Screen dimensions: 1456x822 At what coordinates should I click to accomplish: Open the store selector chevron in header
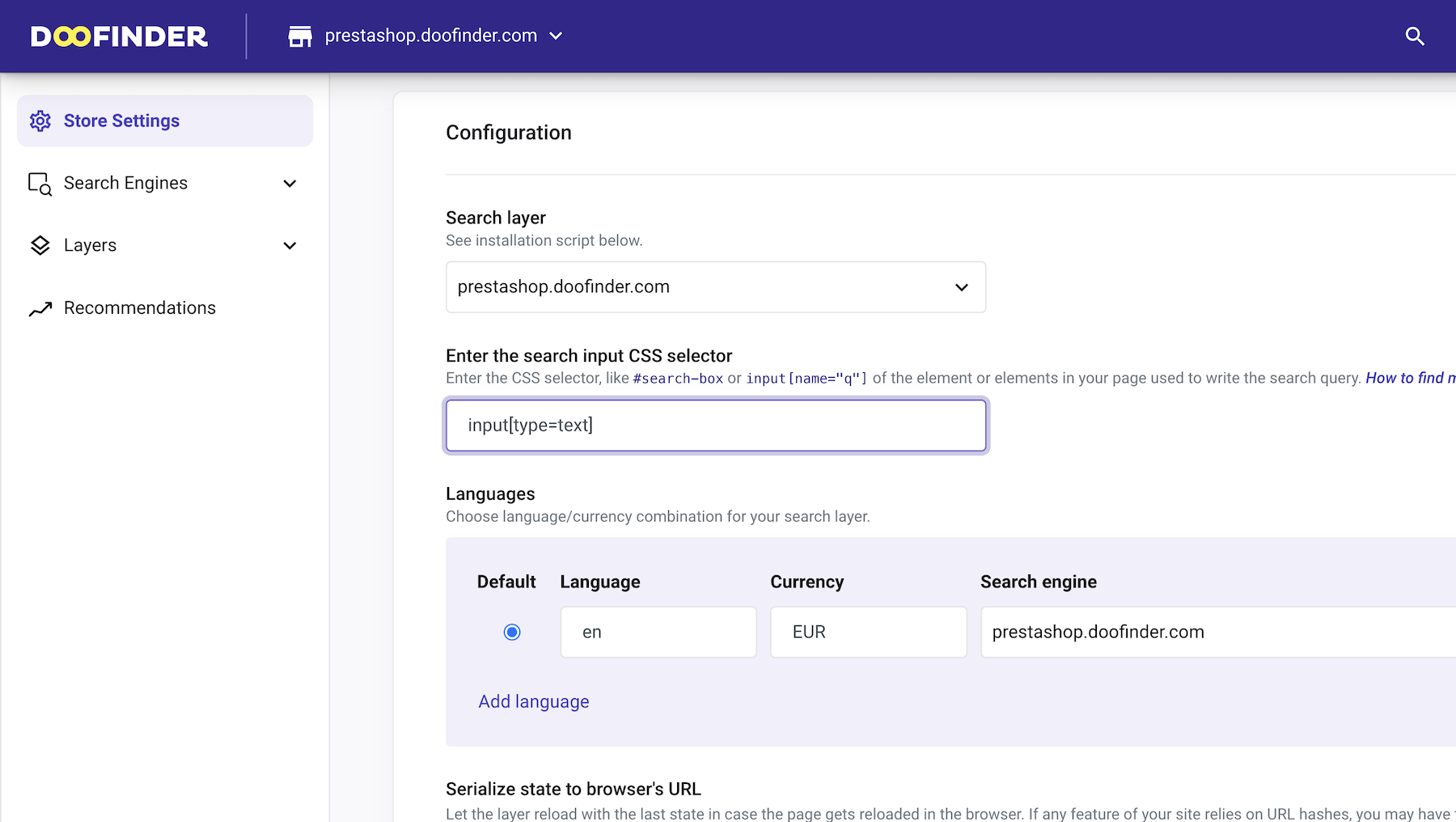[556, 36]
